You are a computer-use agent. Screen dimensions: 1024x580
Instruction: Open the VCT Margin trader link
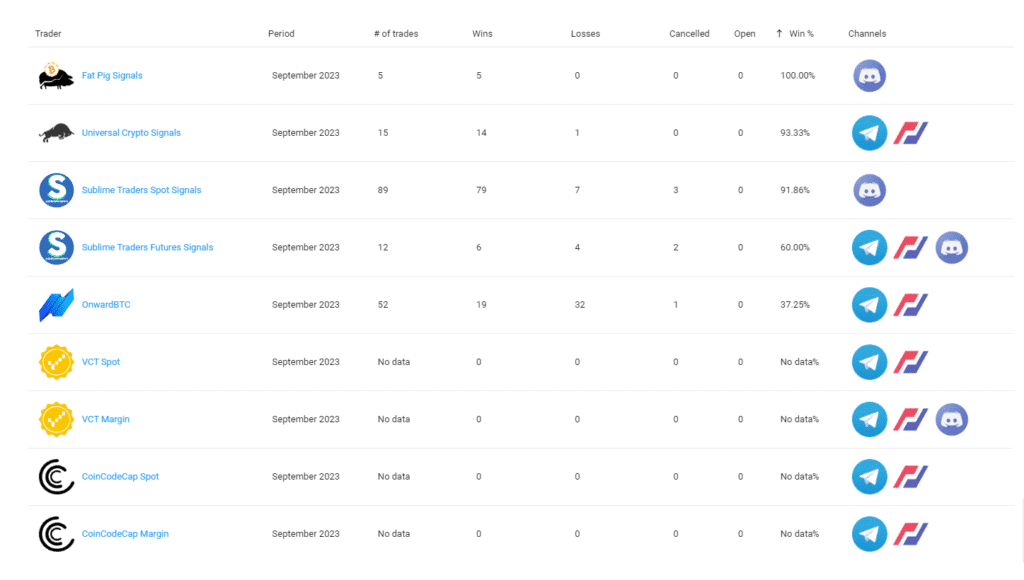105,419
